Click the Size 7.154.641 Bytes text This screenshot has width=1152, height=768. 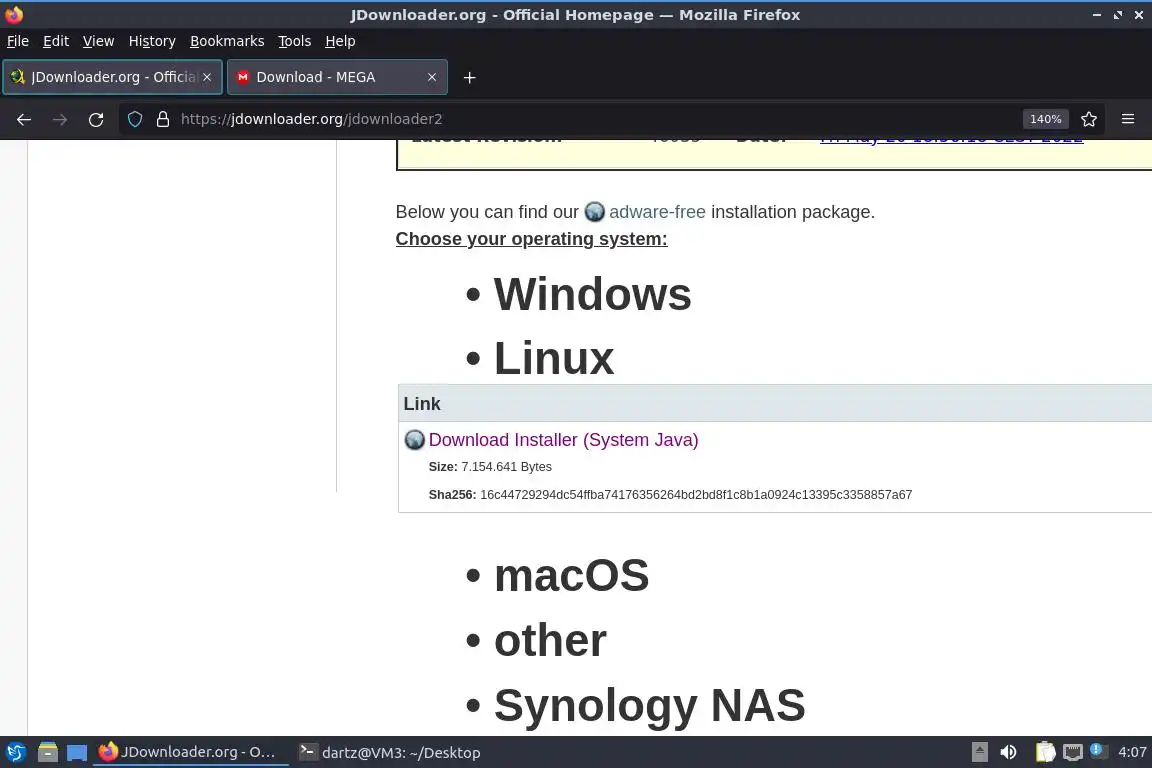(x=490, y=467)
